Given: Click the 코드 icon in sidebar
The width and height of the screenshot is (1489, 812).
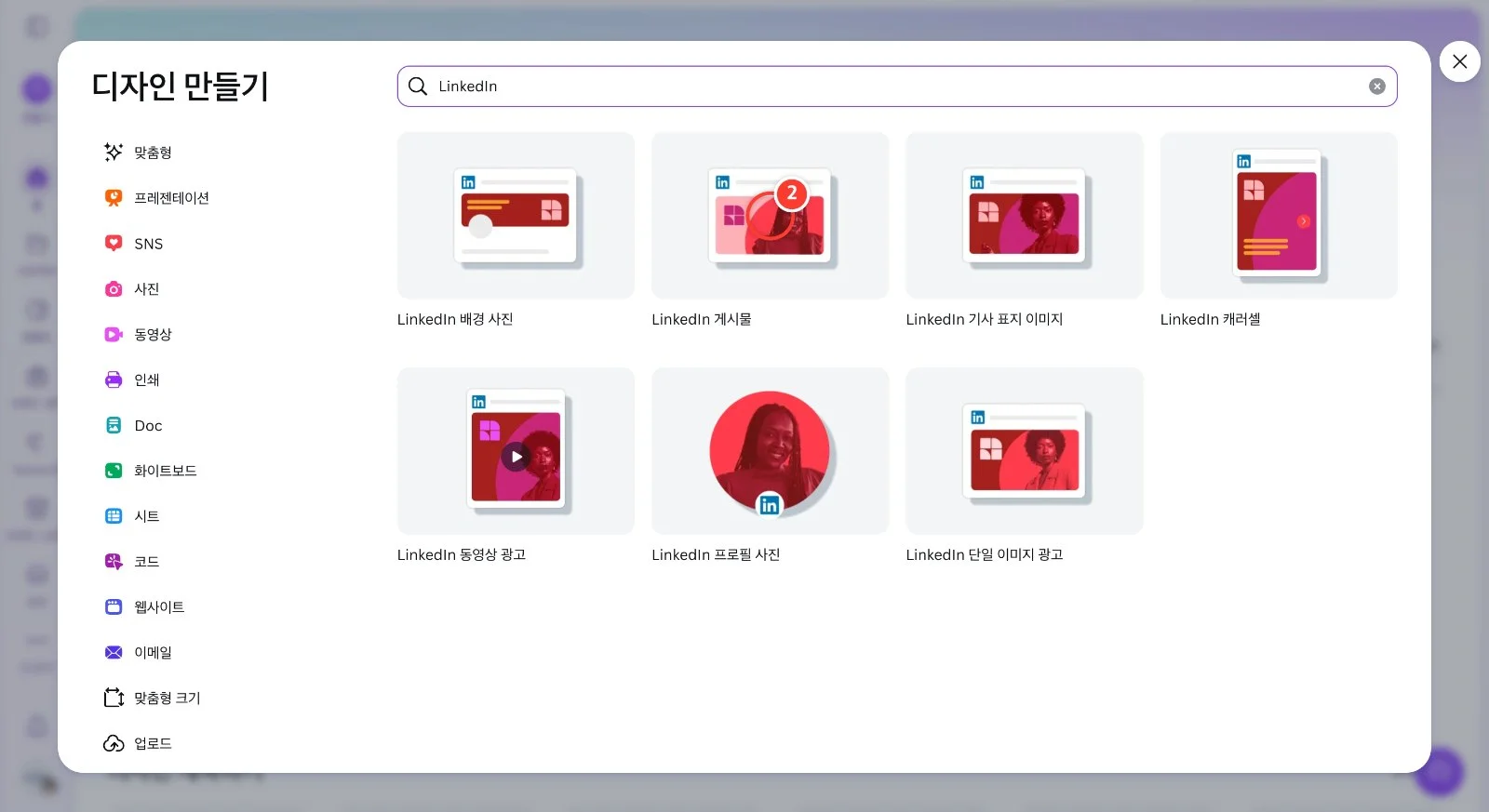Looking at the screenshot, I should (x=114, y=562).
